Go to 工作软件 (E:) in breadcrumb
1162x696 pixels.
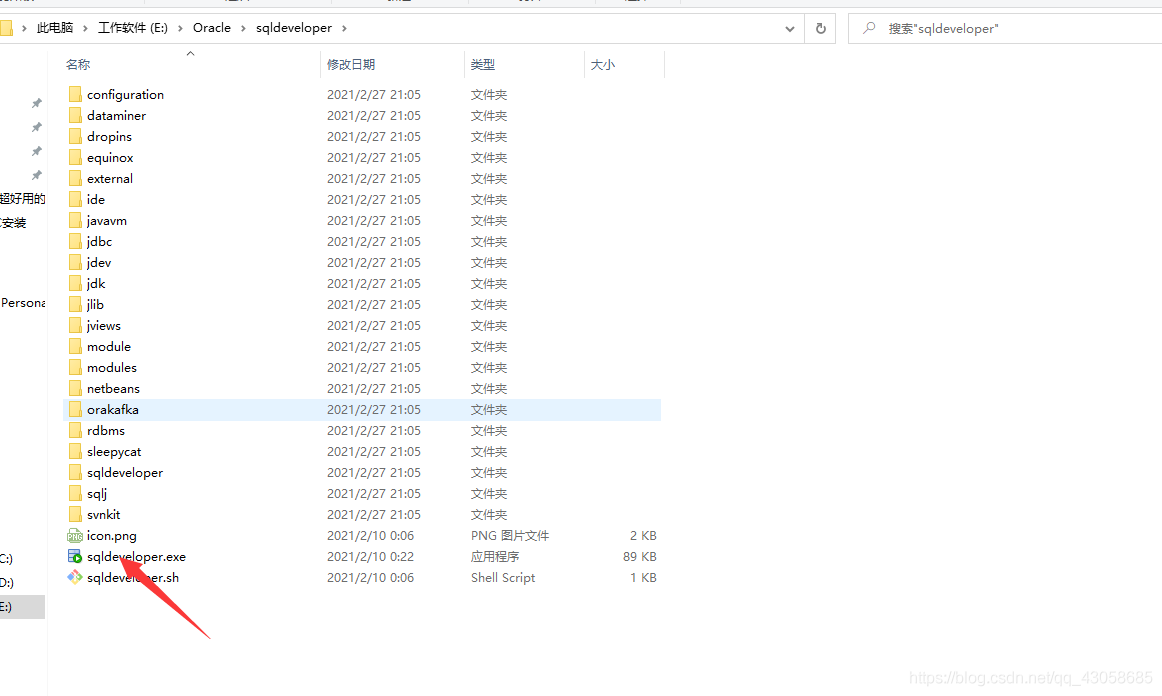133,28
